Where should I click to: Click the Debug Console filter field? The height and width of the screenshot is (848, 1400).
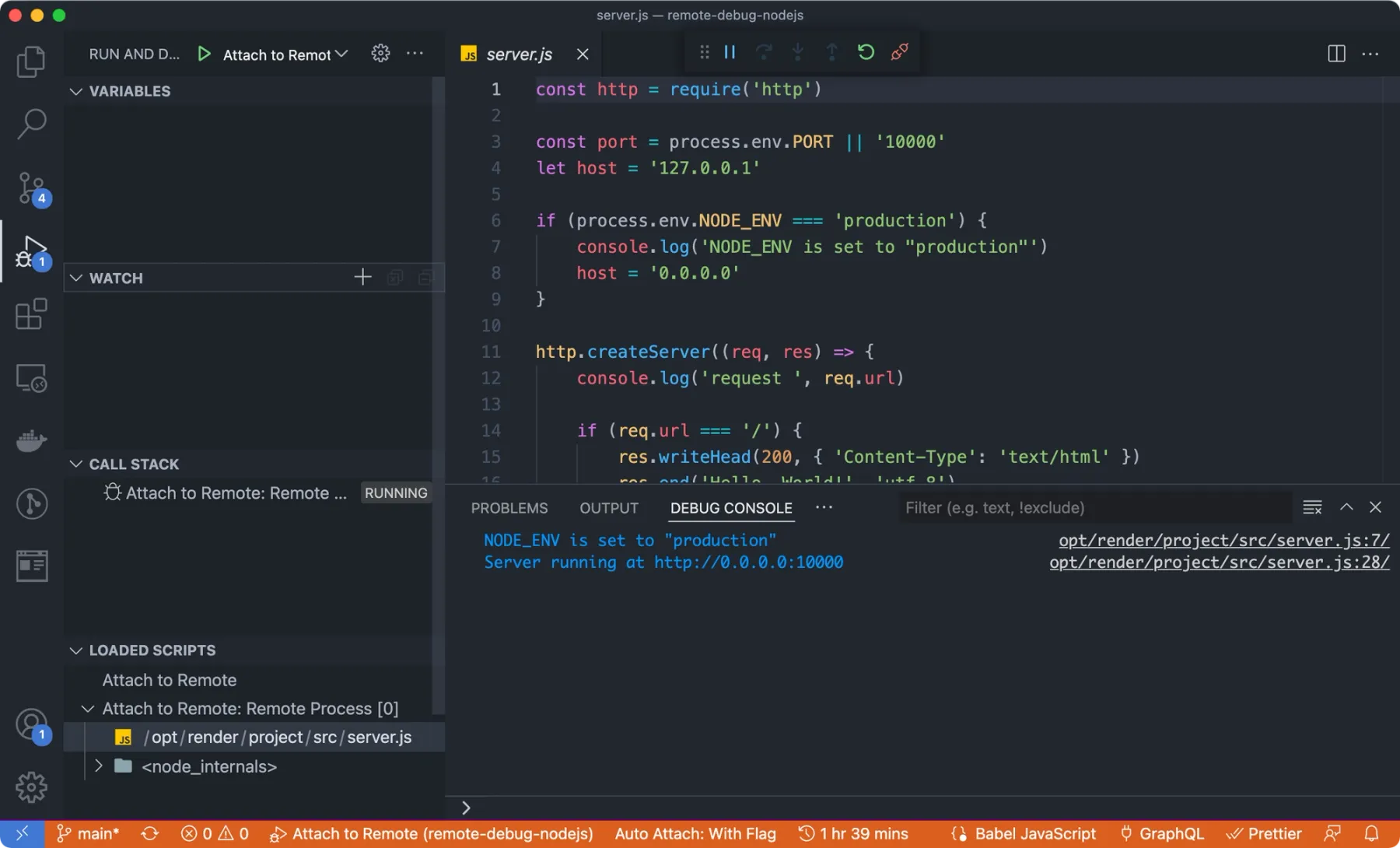tap(1089, 507)
